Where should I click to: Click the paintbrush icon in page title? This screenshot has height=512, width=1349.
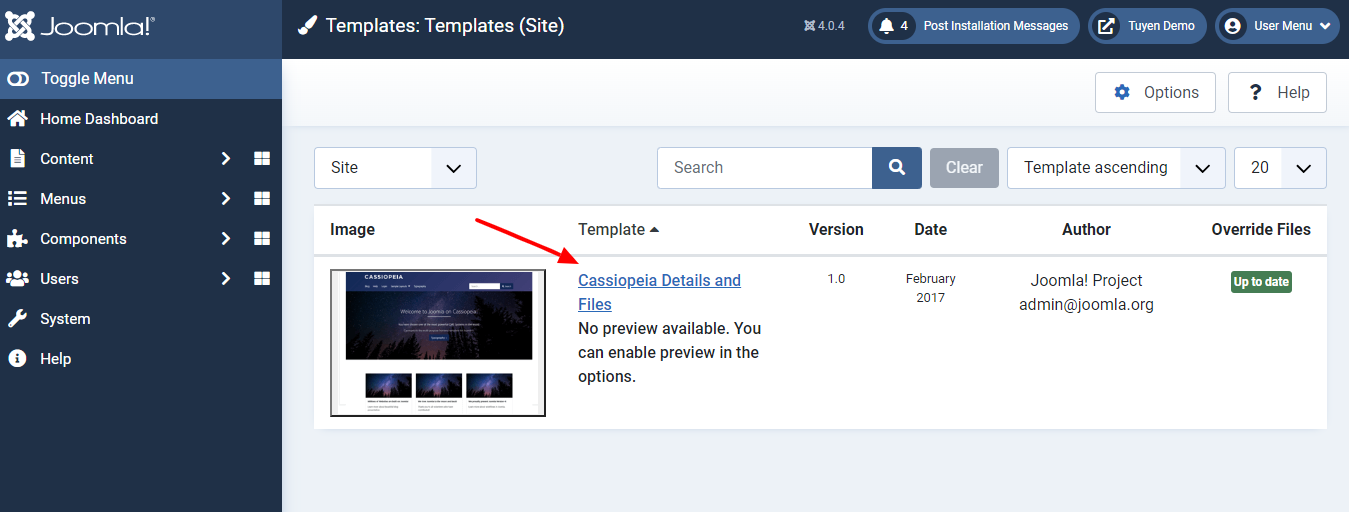[x=308, y=26]
